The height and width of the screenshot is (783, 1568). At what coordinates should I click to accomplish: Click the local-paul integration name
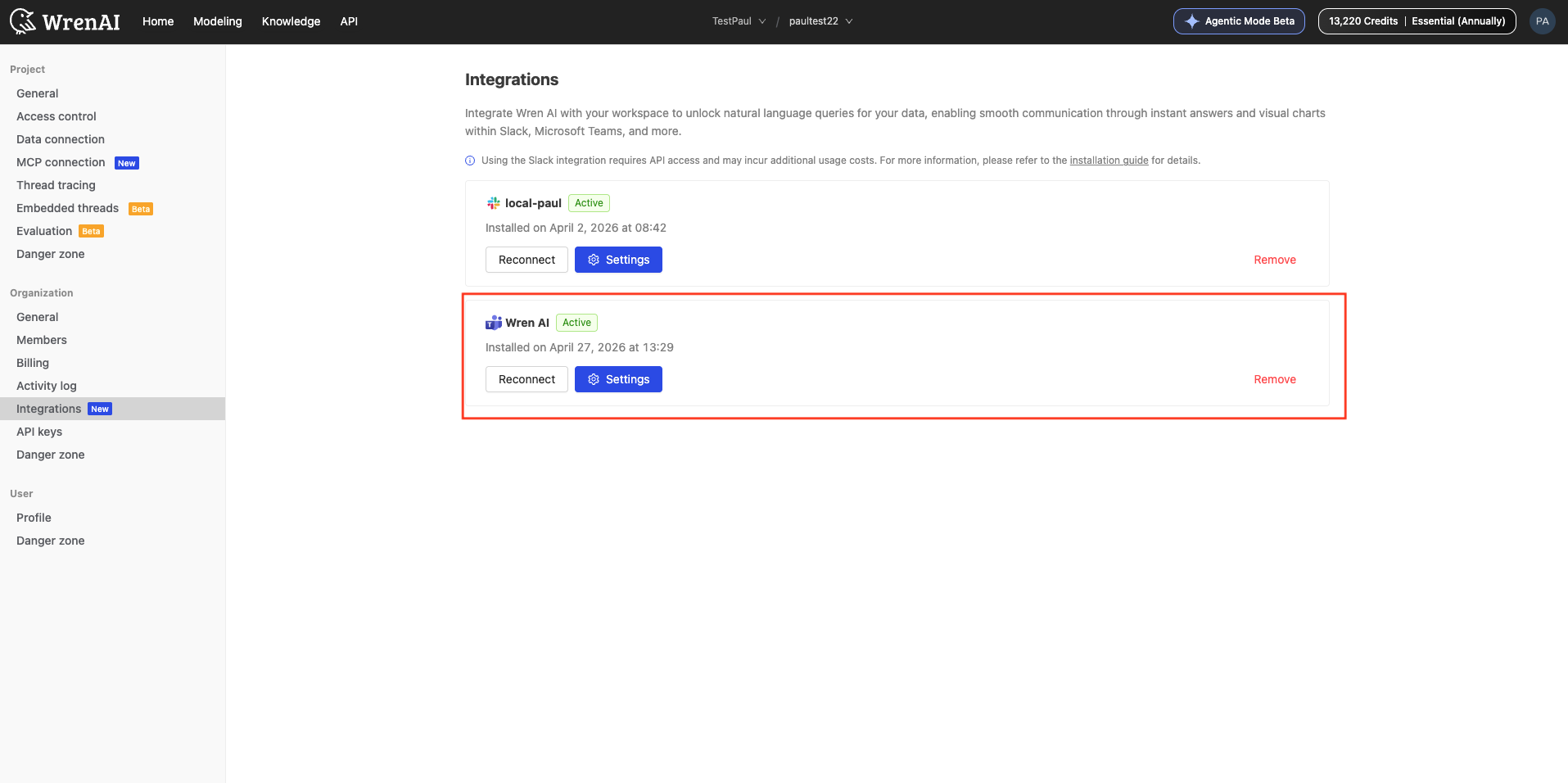pyautogui.click(x=533, y=203)
